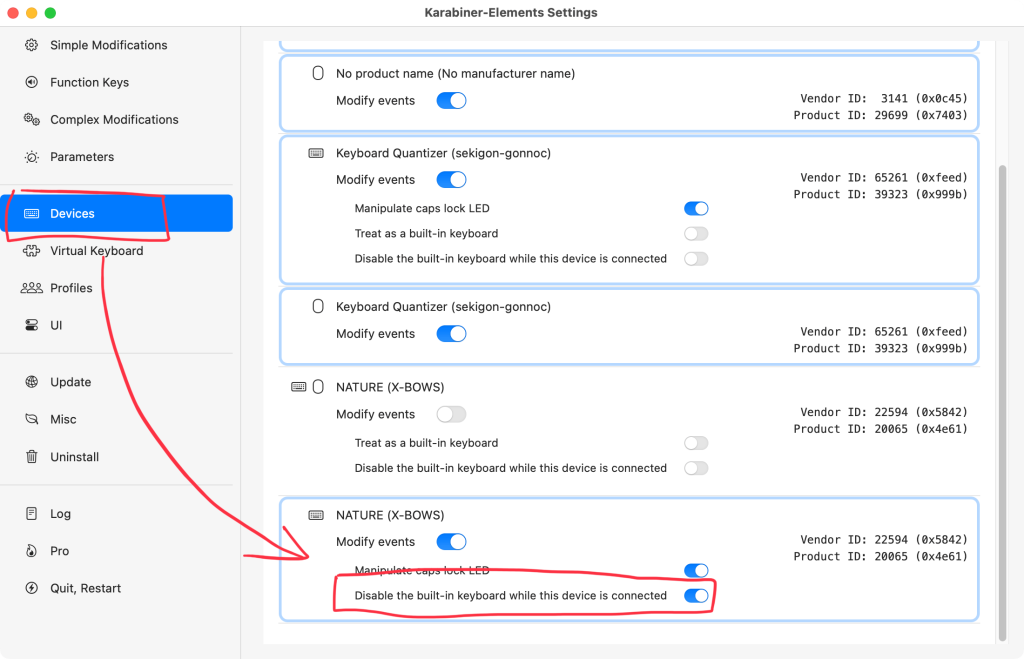Turn off Disable built-in keyboard on last NATURE card
The image size is (1024, 659).
coord(696,596)
